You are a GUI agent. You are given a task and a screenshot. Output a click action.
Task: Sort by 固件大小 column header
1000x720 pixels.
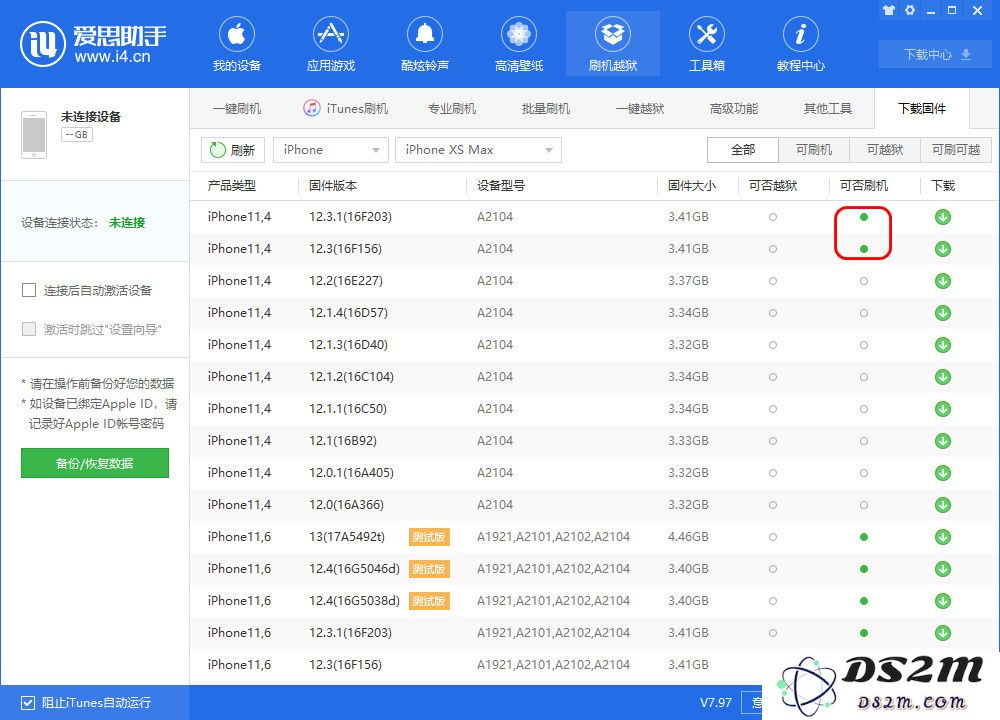(x=692, y=186)
